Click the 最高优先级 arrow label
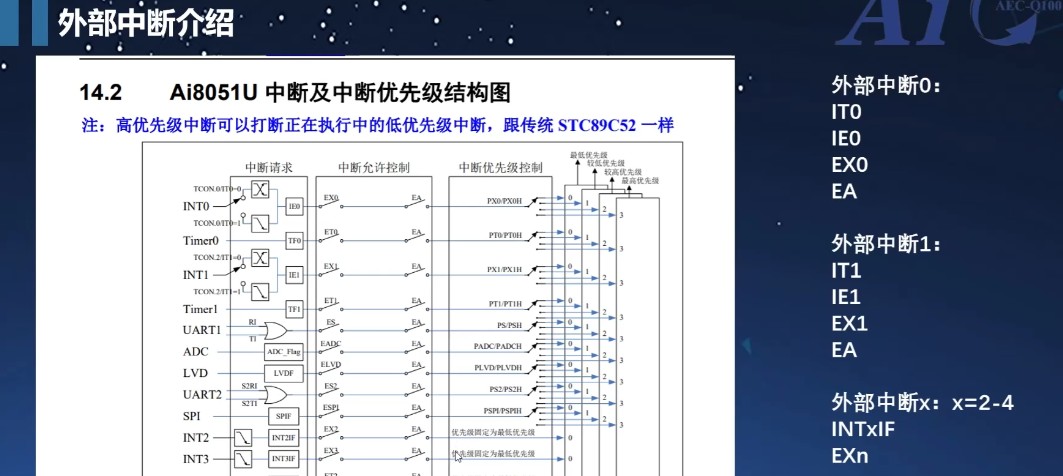1063x476 pixels. (640, 180)
